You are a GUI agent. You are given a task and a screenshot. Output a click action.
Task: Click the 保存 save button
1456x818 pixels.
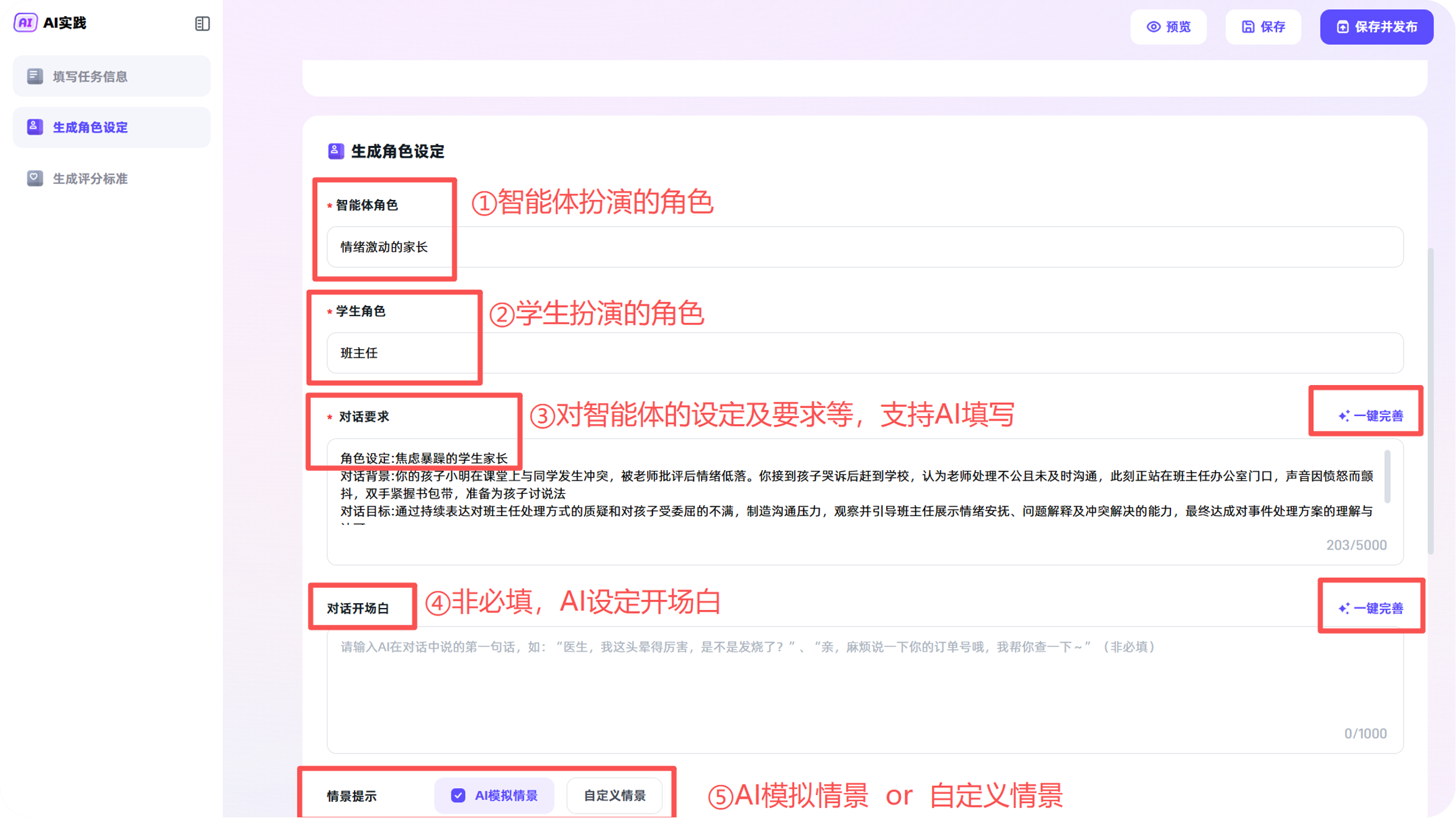[1264, 27]
